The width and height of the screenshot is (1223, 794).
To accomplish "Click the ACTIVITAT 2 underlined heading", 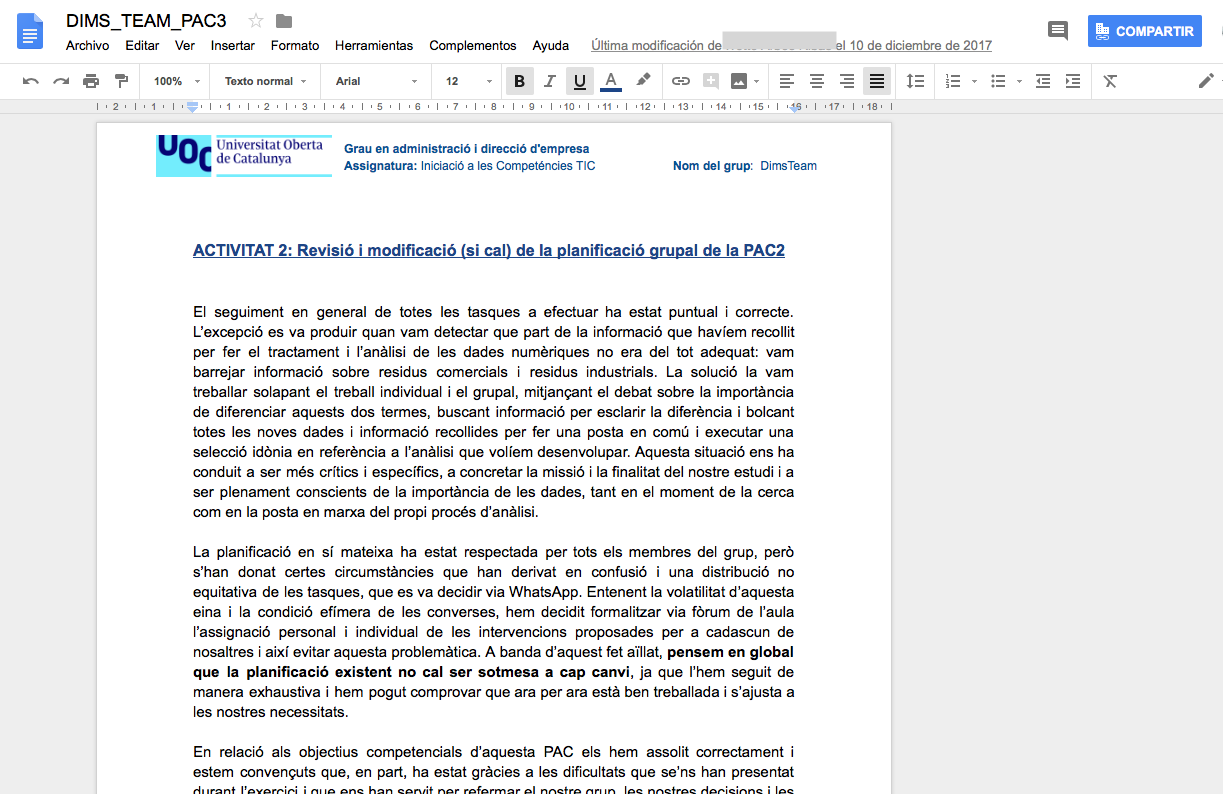I will [x=489, y=250].
